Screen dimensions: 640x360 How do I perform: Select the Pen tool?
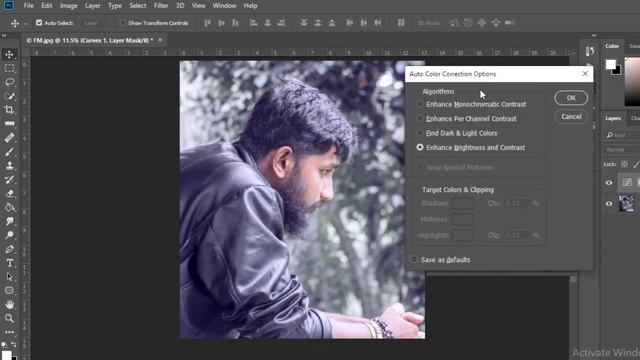point(9,249)
